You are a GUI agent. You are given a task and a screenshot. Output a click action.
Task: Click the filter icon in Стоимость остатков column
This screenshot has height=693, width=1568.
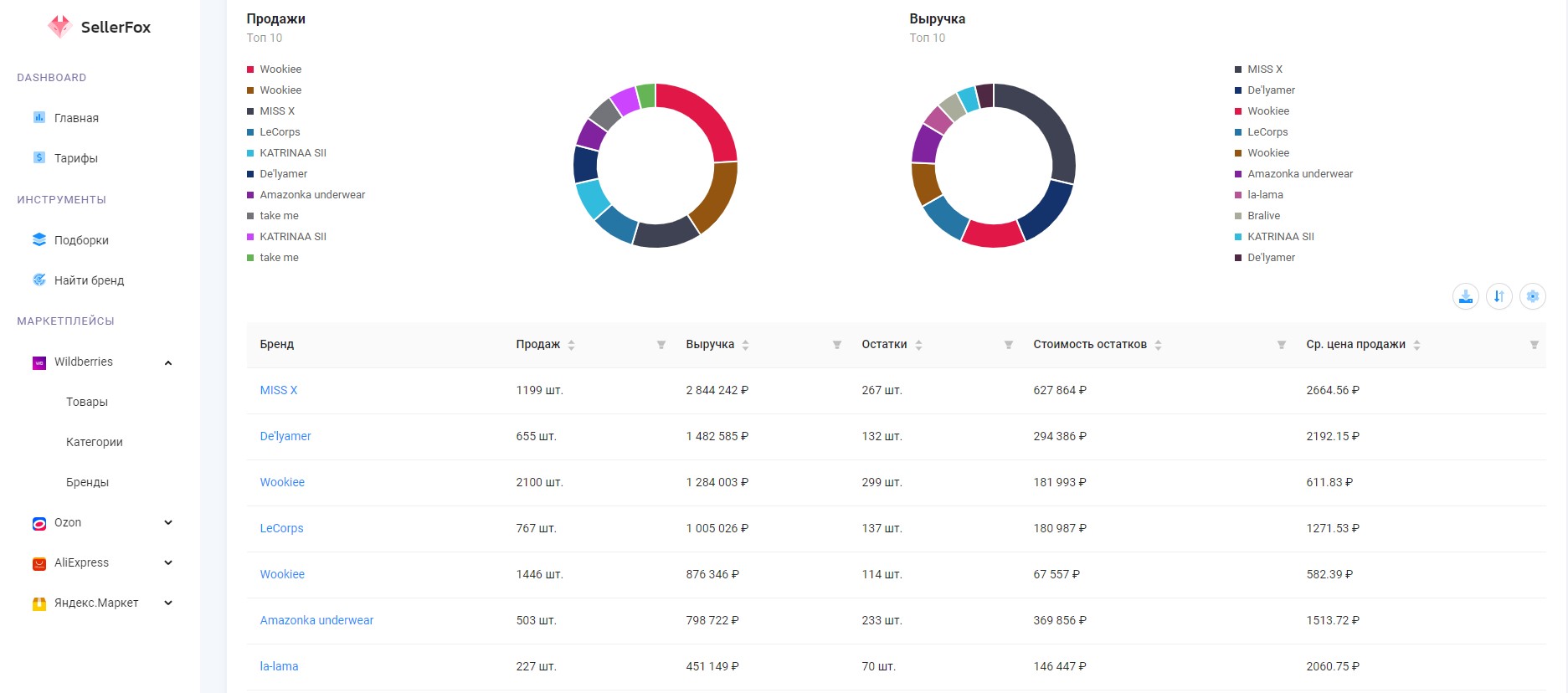point(1282,345)
